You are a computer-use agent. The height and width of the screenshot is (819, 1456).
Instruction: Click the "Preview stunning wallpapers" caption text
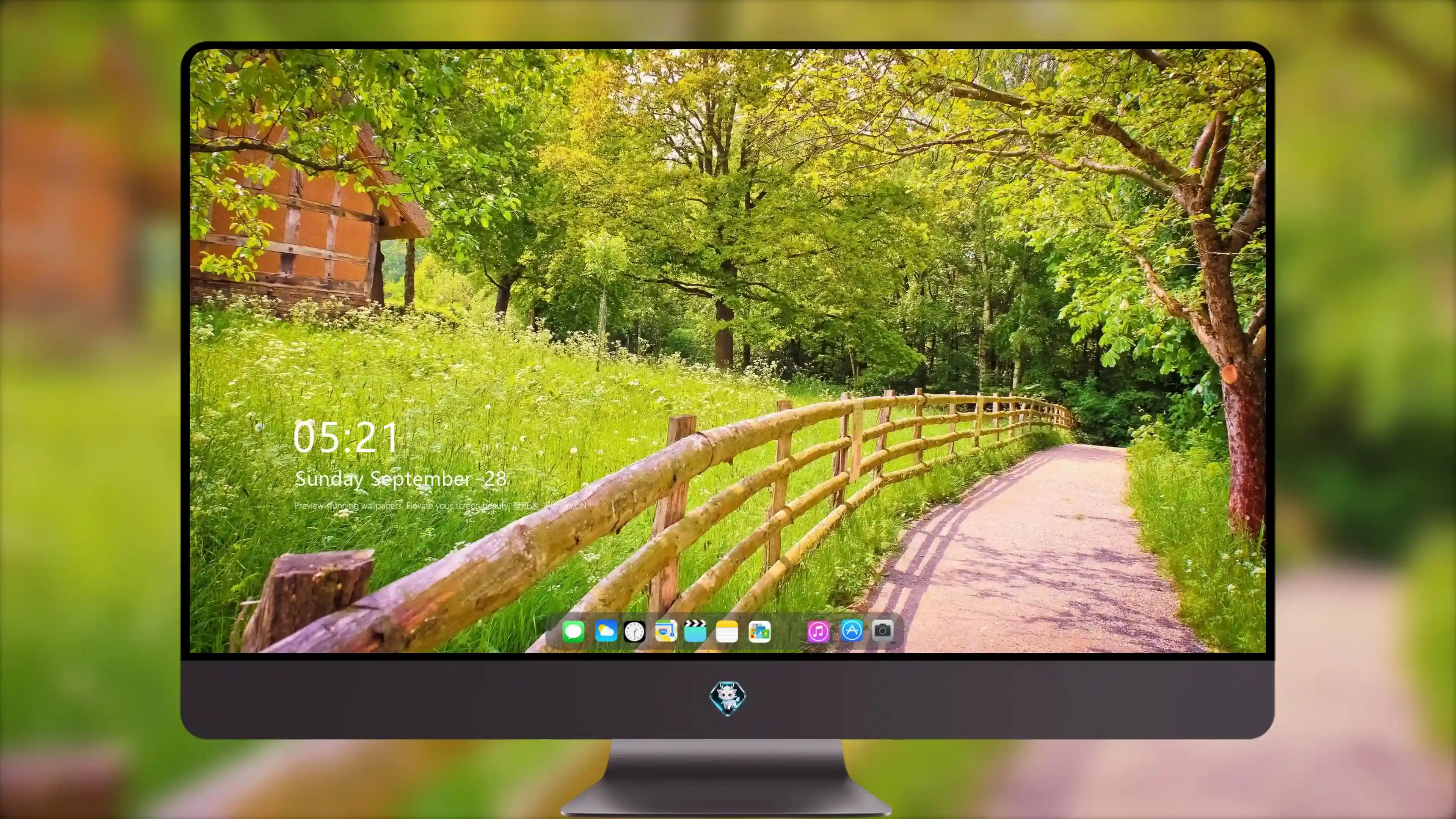pyautogui.click(x=440, y=505)
